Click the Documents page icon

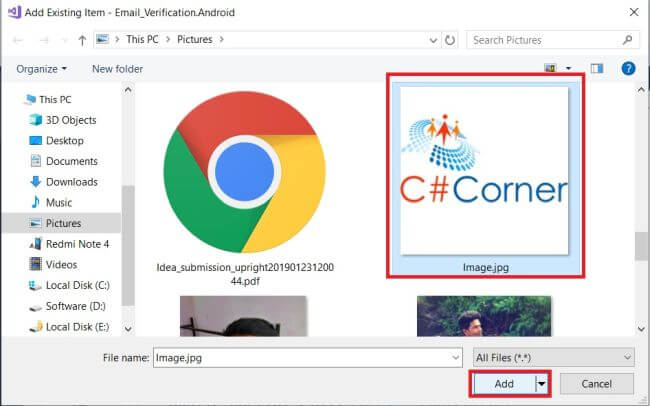[x=36, y=161]
